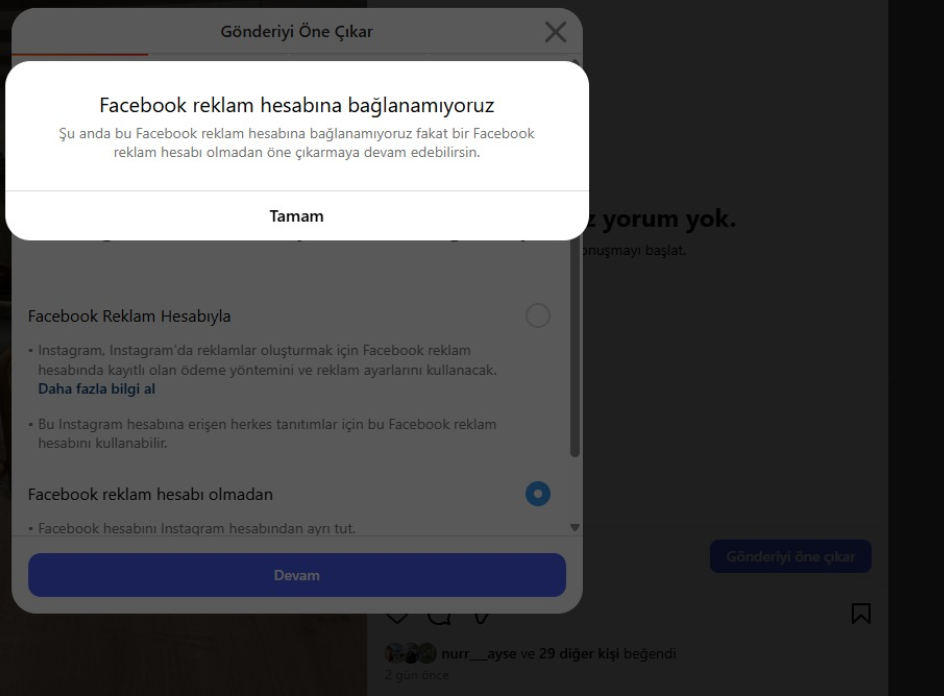Click liker avatars beside nurr___ayse
Viewport: 944px width, 696px height.
411,654
